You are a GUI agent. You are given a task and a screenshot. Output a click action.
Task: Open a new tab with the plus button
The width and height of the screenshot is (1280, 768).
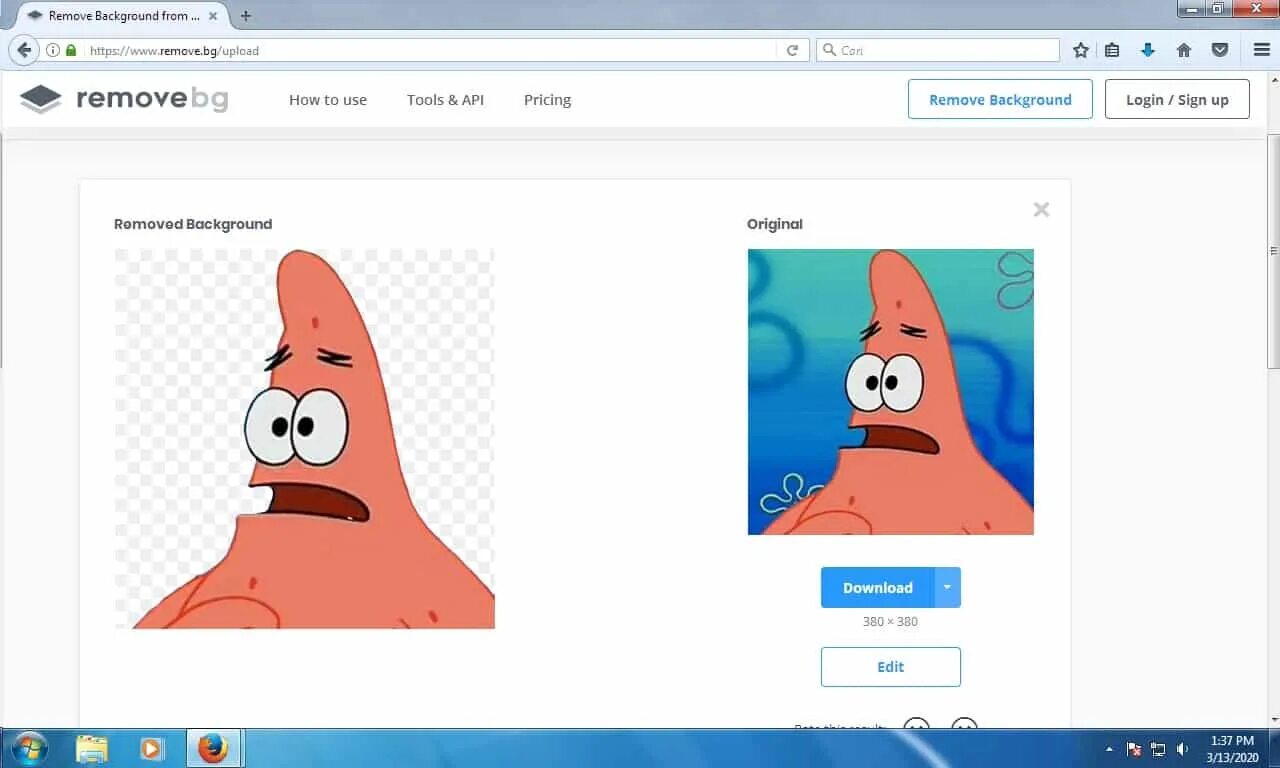246,16
